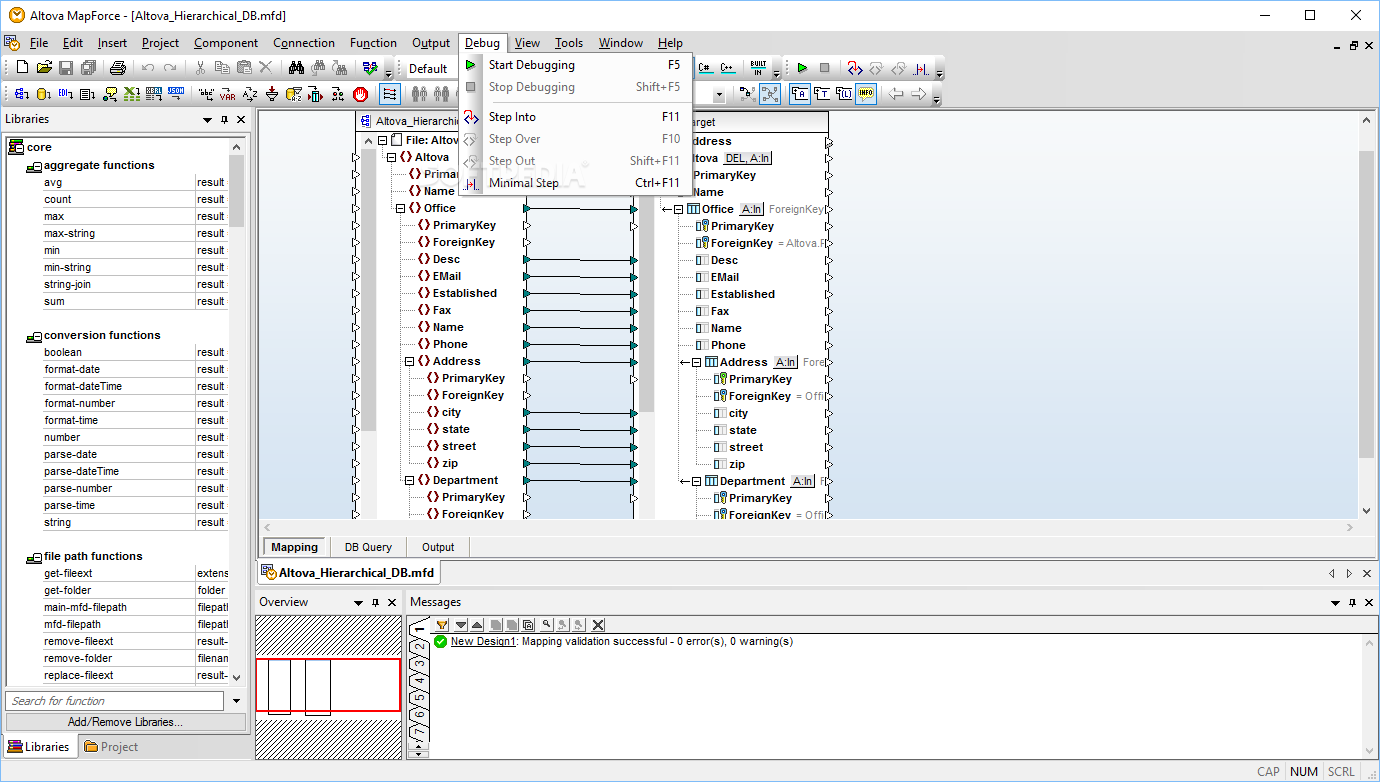Switch to the DB Query tab
Image resolution: width=1380 pixels, height=782 pixels.
point(368,547)
